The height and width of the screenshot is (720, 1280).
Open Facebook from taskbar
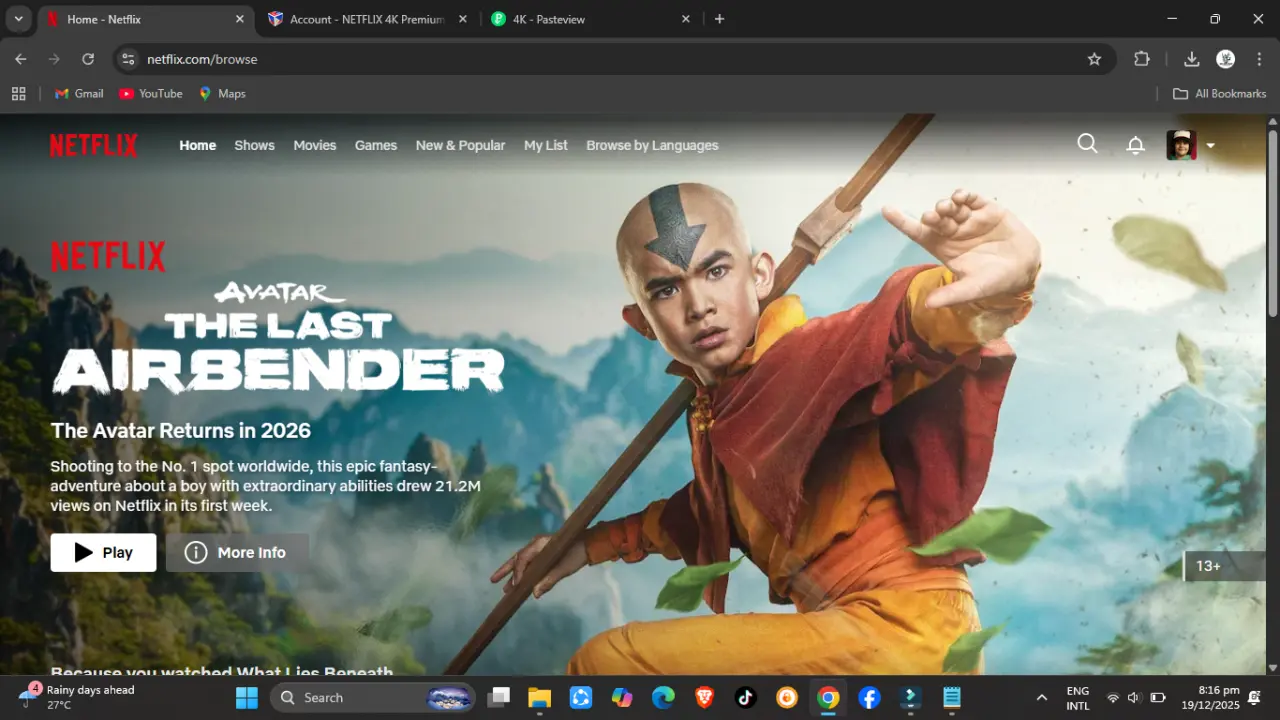tap(869, 697)
